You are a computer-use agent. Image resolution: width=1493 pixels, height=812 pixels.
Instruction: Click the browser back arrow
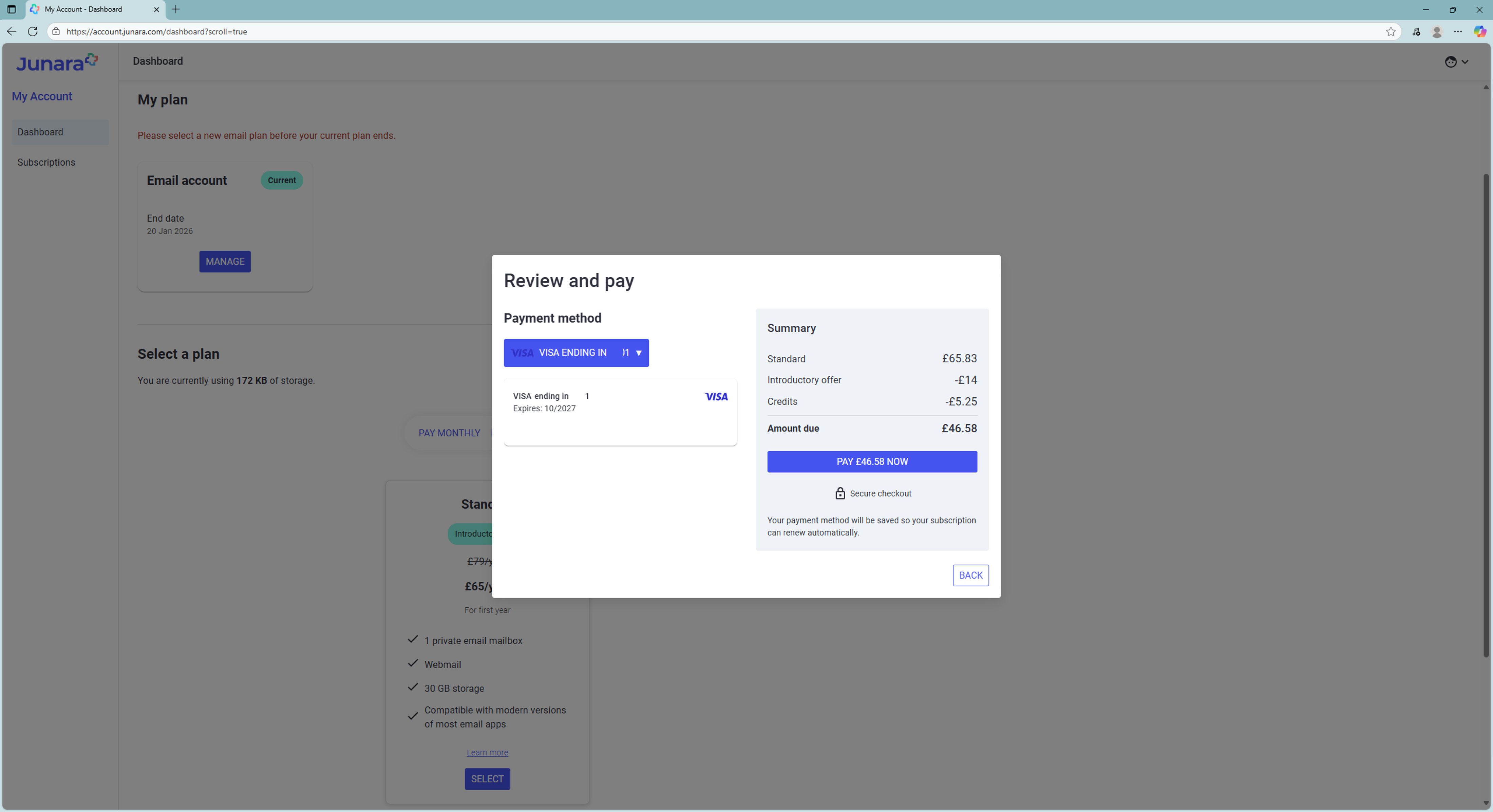[x=12, y=31]
